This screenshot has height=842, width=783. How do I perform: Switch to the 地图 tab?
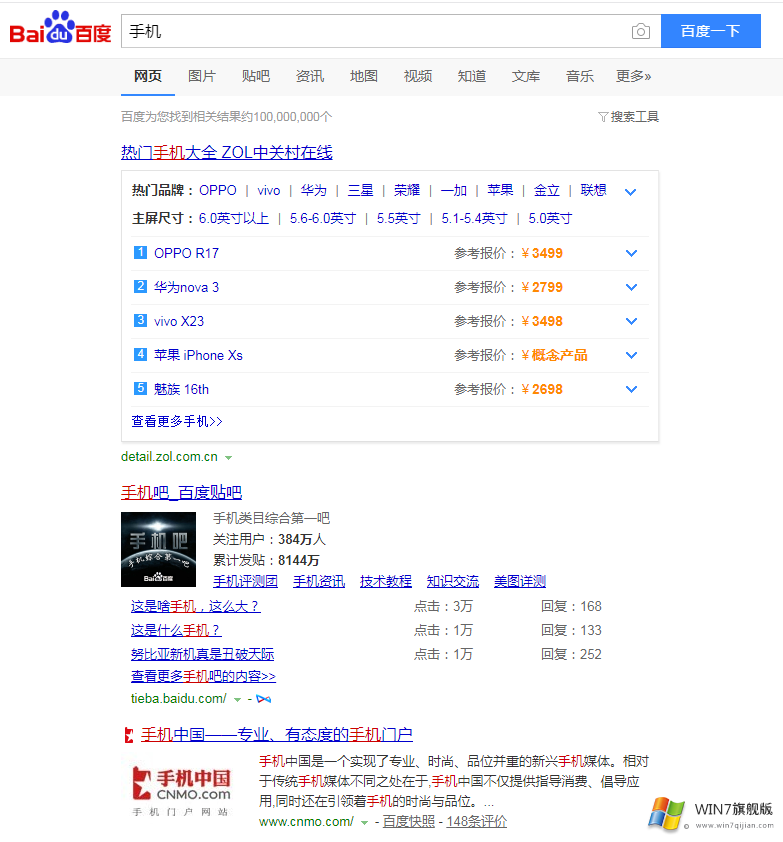tap(364, 76)
